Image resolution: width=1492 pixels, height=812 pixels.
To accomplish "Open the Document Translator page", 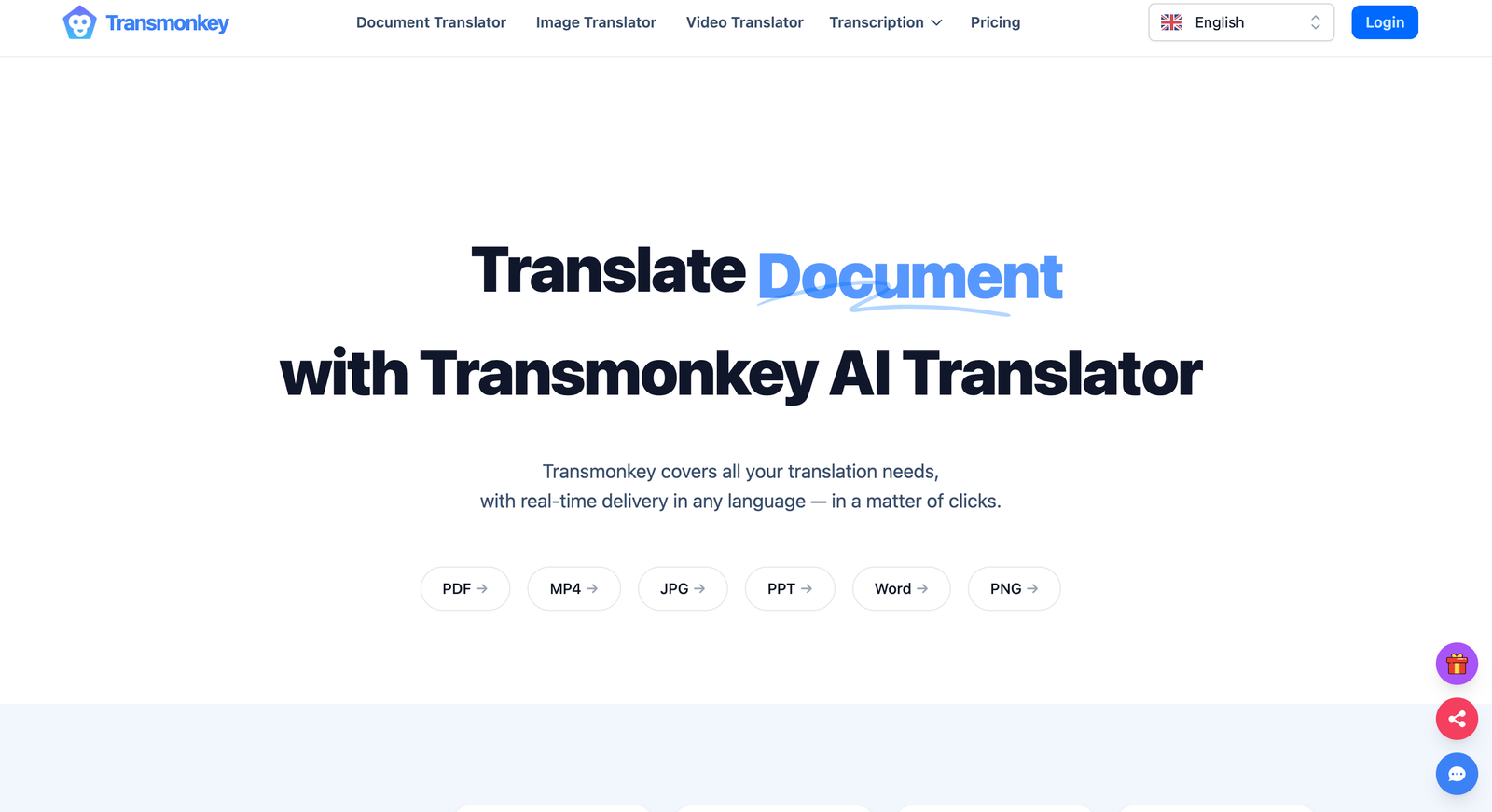I will [x=431, y=22].
